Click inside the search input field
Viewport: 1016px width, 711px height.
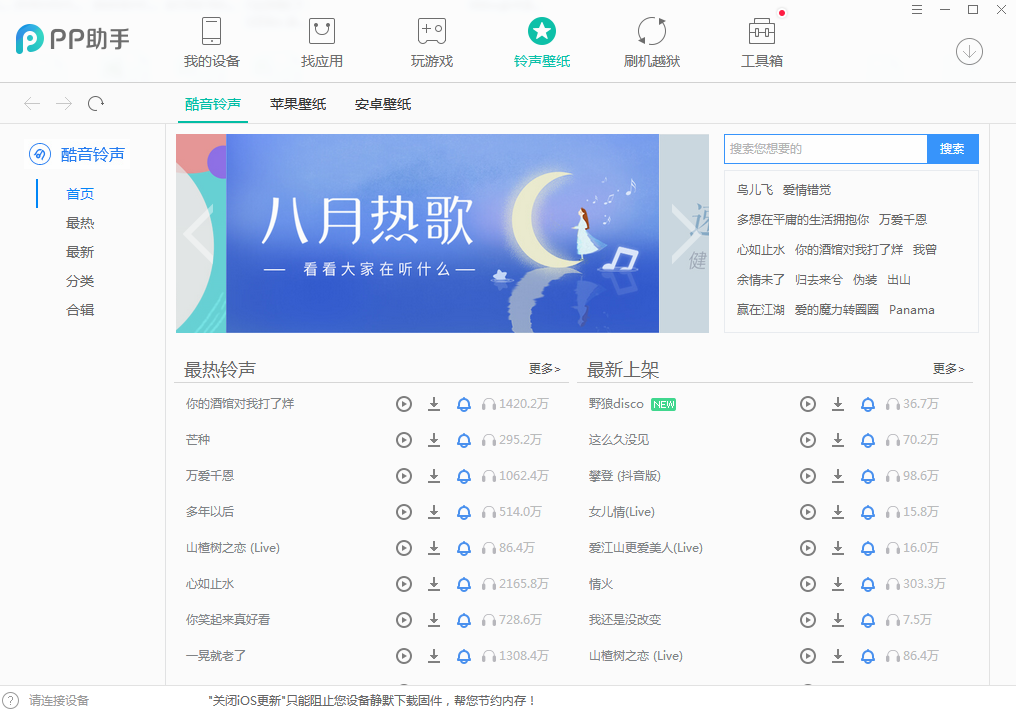coord(825,148)
